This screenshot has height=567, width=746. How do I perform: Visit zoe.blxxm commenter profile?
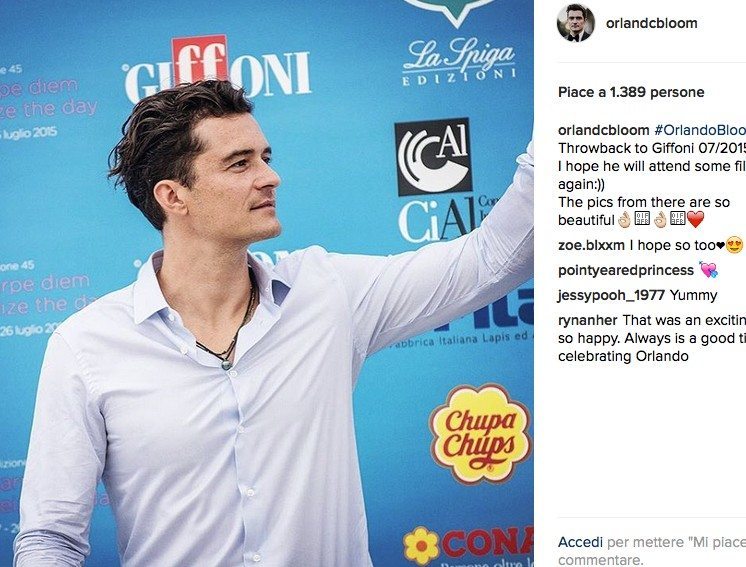click(x=591, y=245)
